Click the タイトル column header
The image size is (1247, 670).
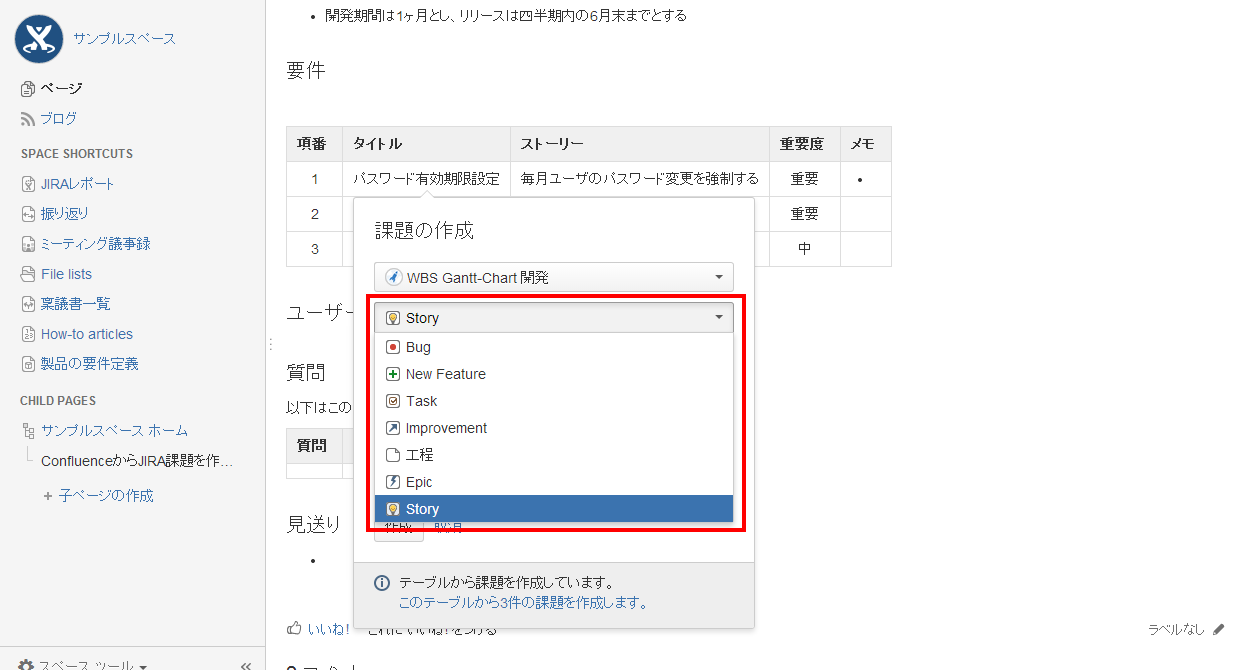point(426,144)
